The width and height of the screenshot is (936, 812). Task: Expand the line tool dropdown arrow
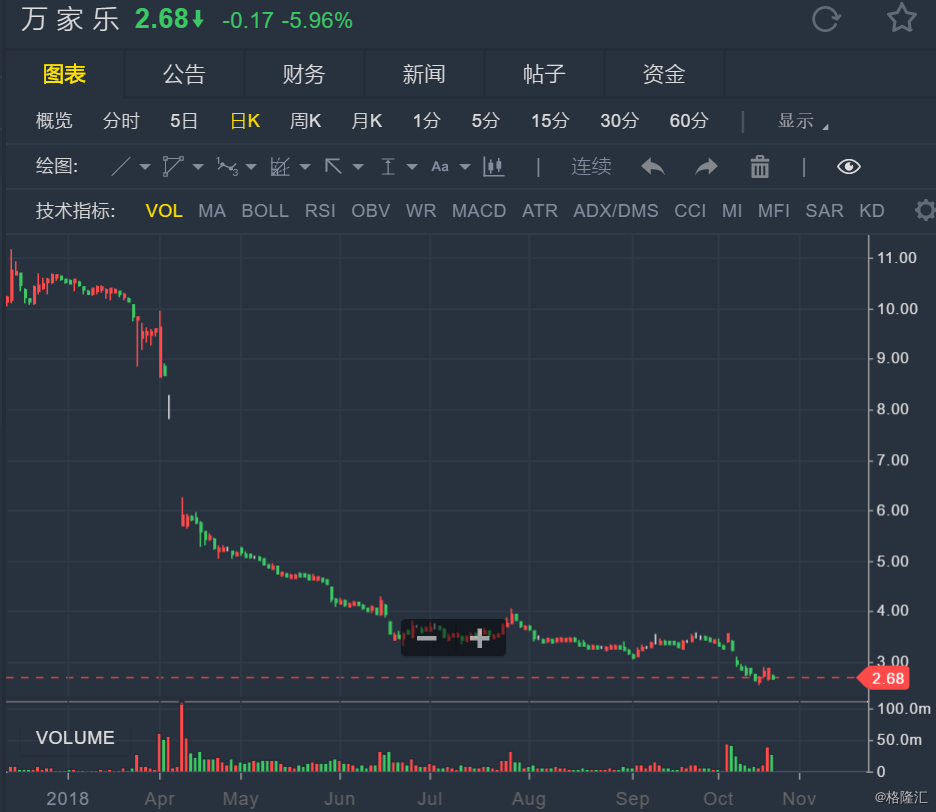click(145, 167)
